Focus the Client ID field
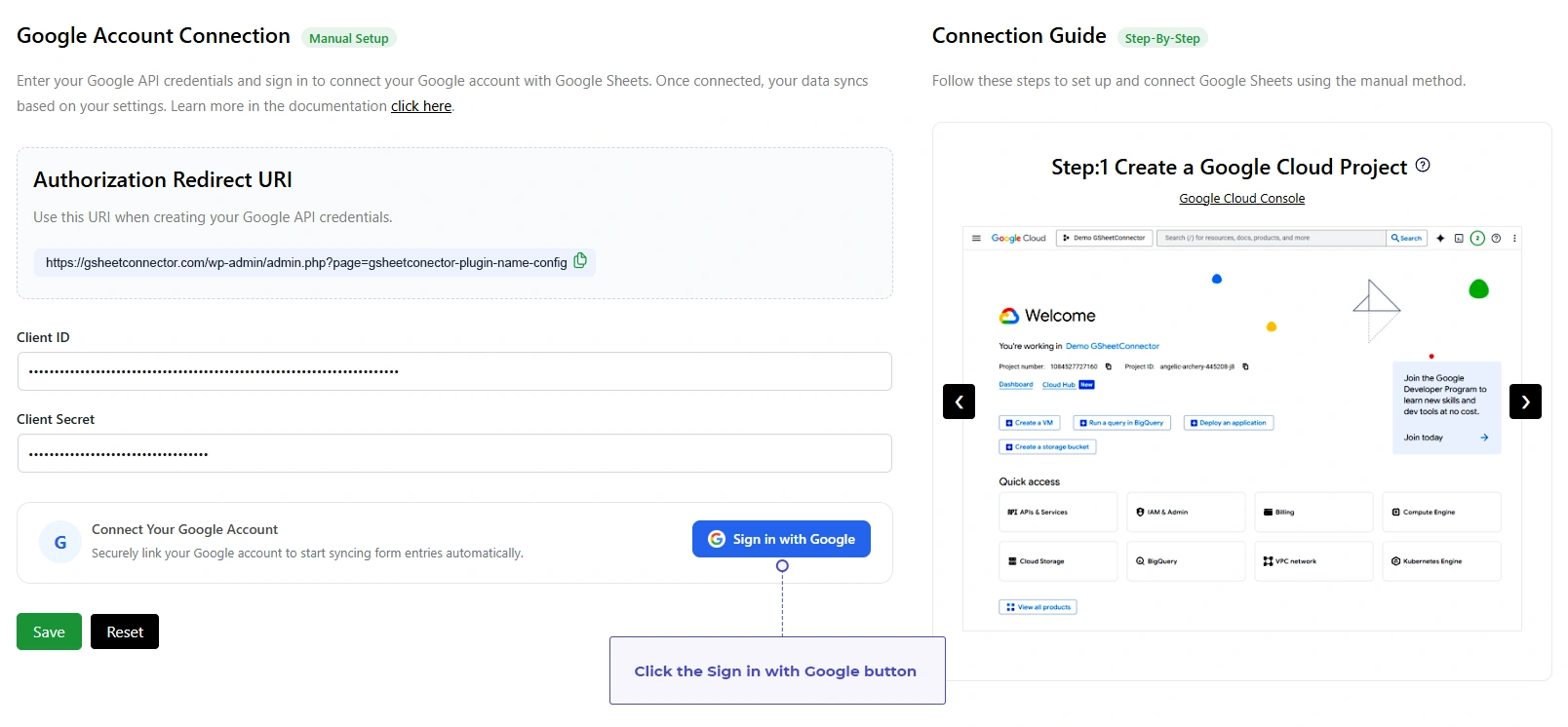This screenshot has height=727, width=1568. (x=454, y=371)
